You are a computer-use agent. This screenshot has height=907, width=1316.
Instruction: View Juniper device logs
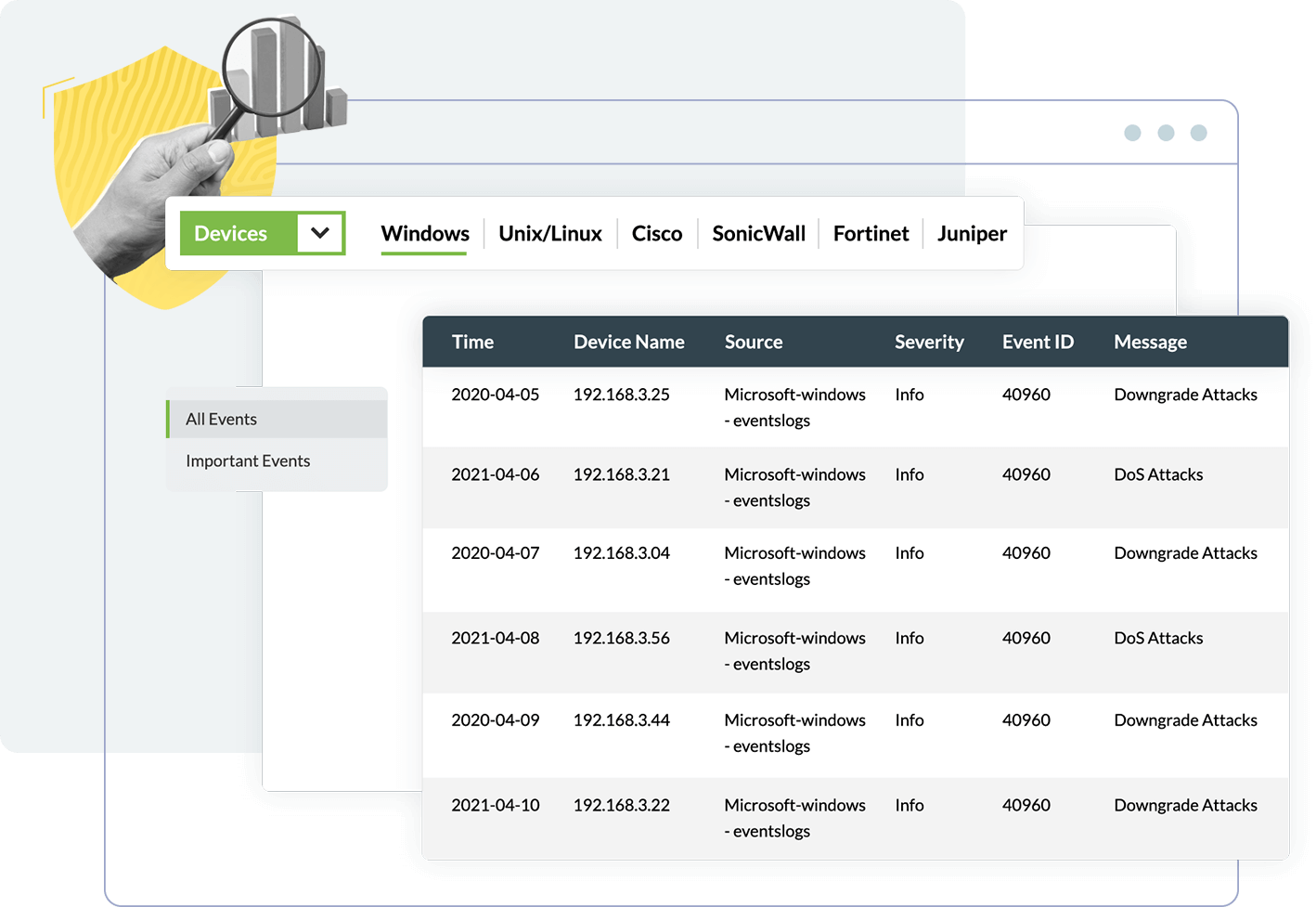click(x=971, y=233)
